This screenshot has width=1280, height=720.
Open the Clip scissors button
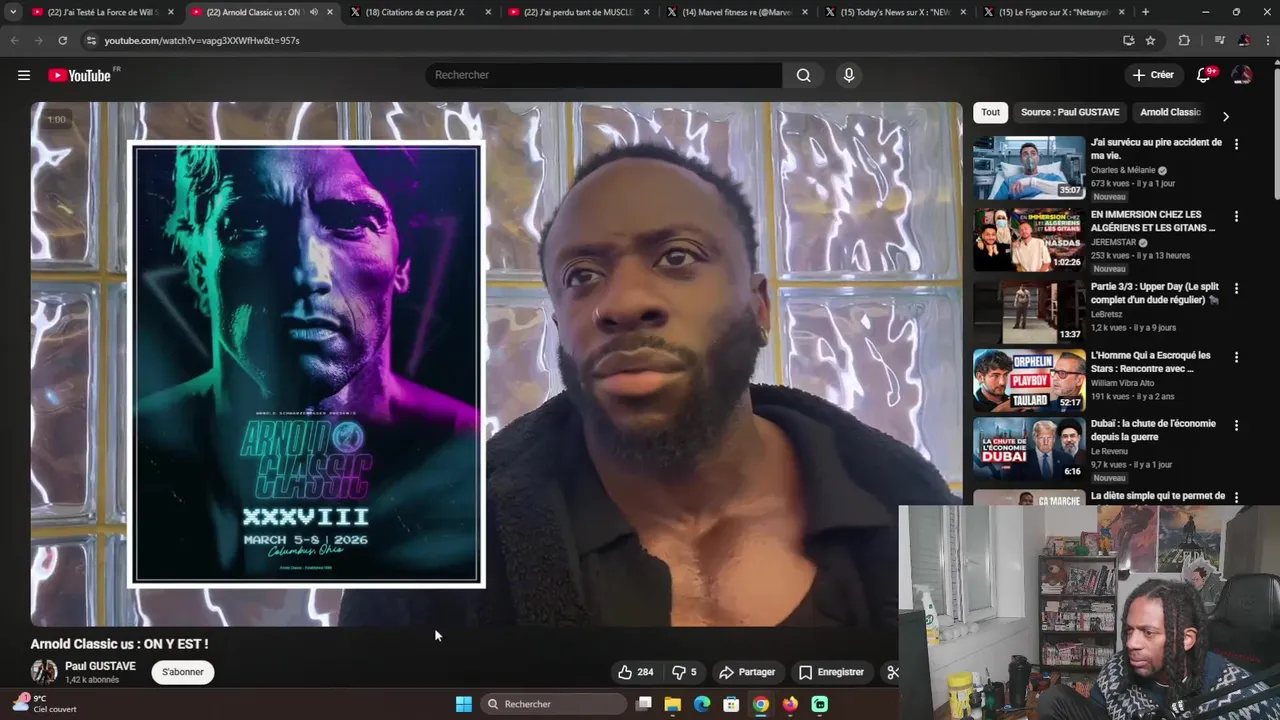[893, 672]
